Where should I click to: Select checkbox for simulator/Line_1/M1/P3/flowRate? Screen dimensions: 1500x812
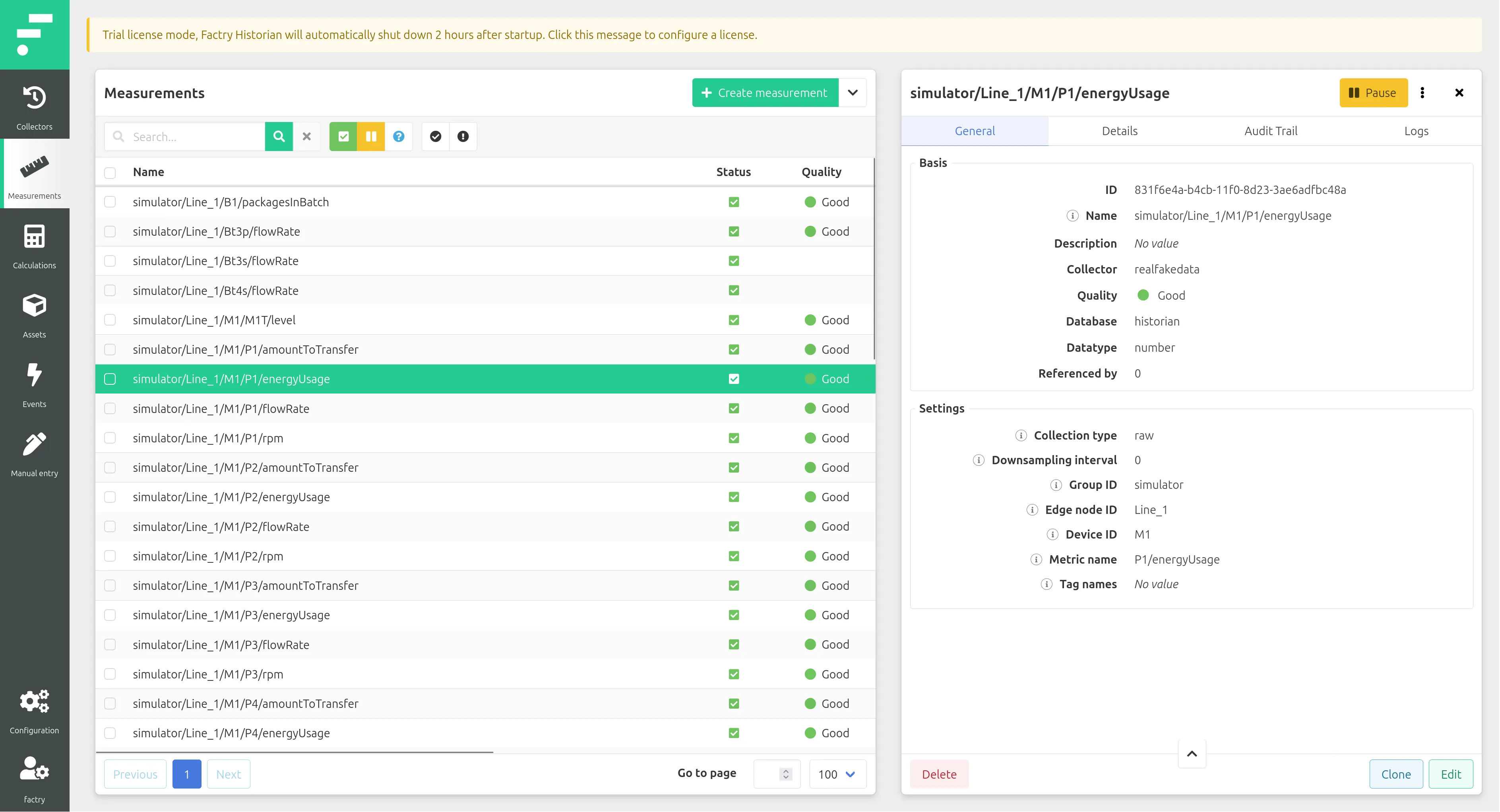pyautogui.click(x=110, y=644)
